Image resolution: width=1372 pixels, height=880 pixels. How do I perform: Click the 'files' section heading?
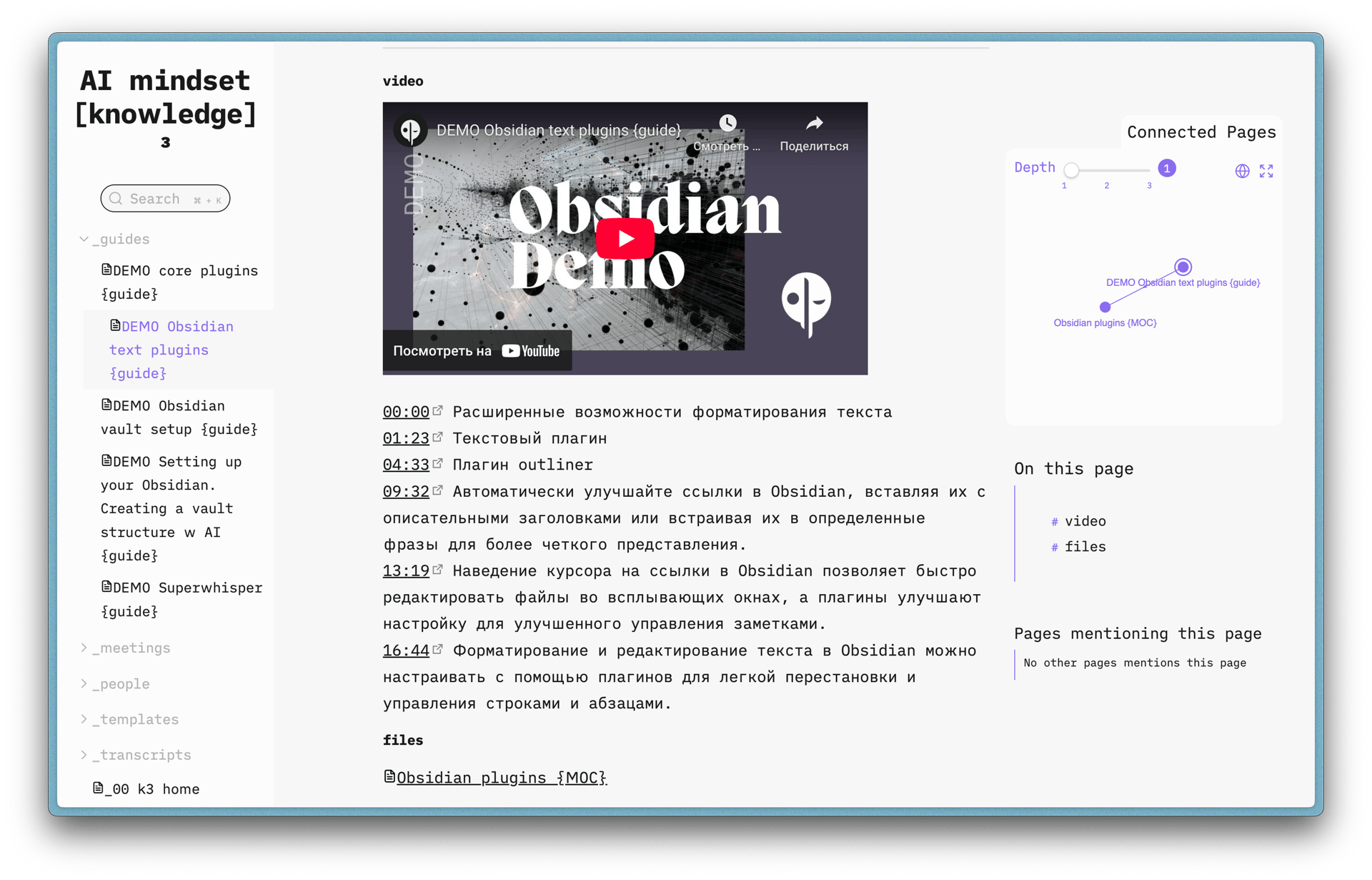pyautogui.click(x=403, y=741)
